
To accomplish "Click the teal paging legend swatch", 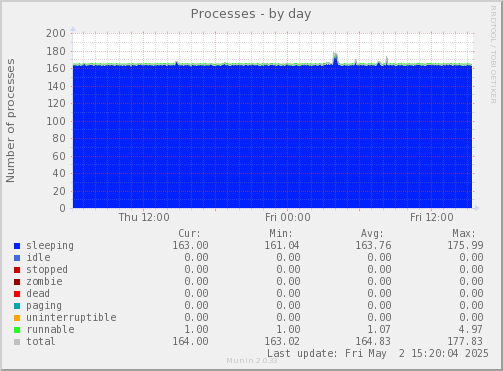I will pyautogui.click(x=17, y=306).
